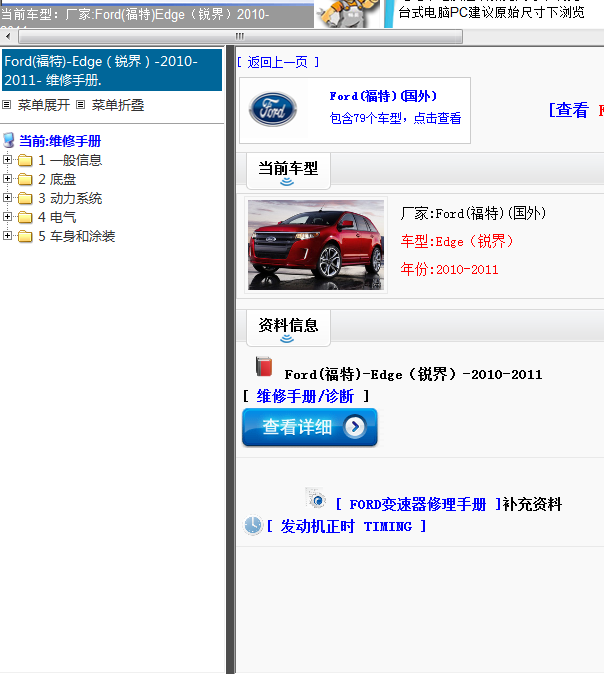
Task: Open 1 一般信息 tree item
Action: [70, 160]
